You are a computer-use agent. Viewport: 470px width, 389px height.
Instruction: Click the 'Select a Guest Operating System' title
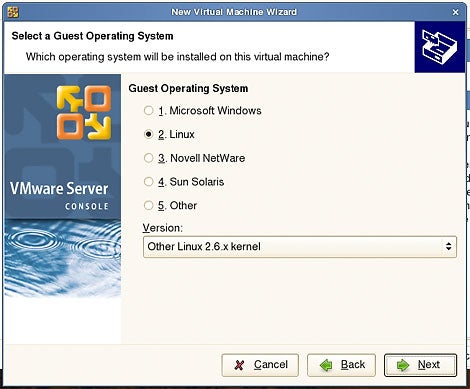pos(92,36)
